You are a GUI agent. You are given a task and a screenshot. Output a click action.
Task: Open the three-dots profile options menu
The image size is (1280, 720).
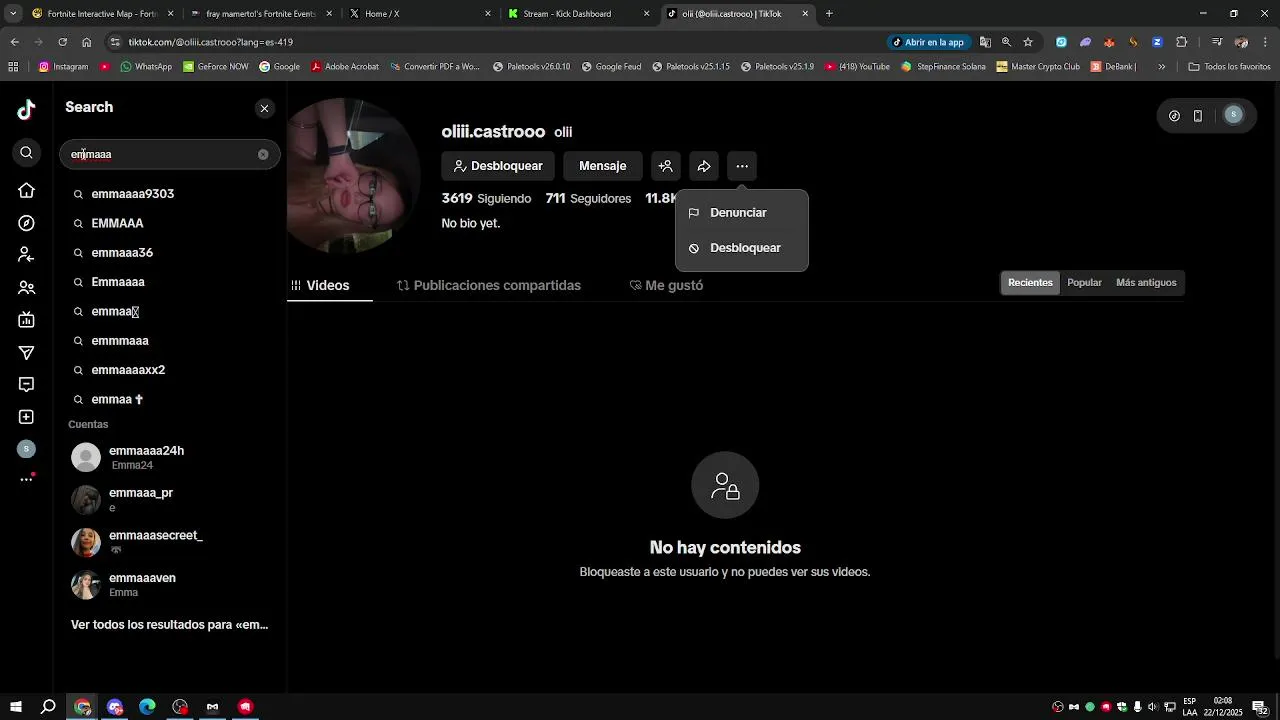[x=742, y=166]
